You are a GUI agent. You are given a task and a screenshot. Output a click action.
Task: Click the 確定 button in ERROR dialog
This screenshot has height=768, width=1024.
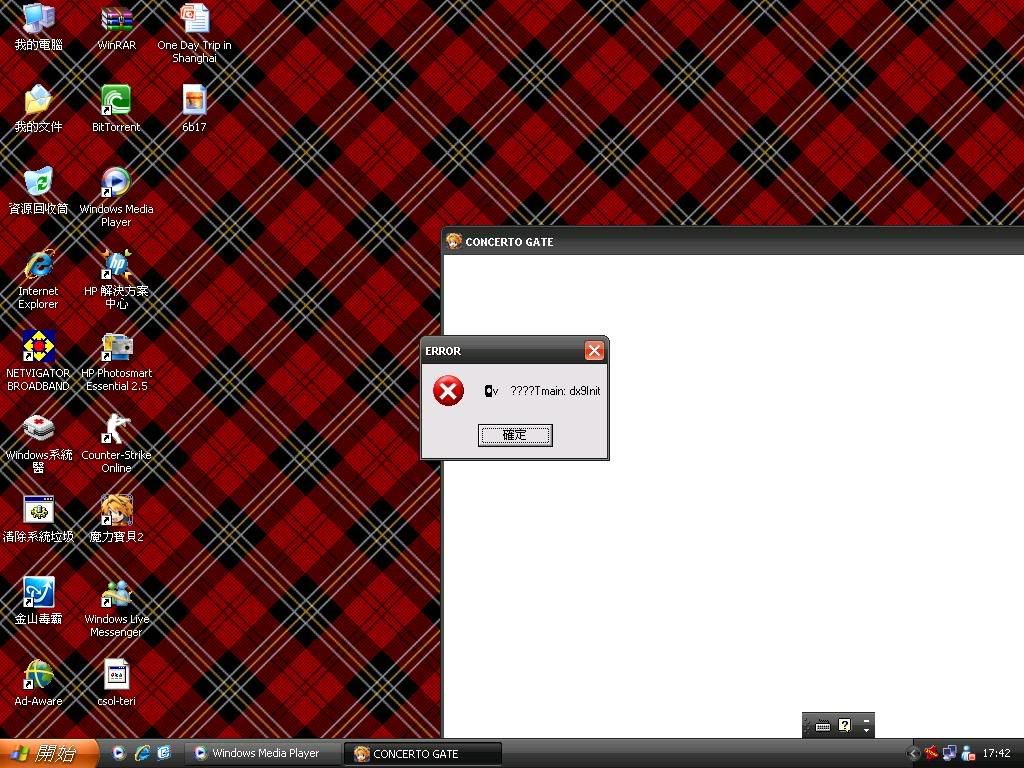coord(515,435)
